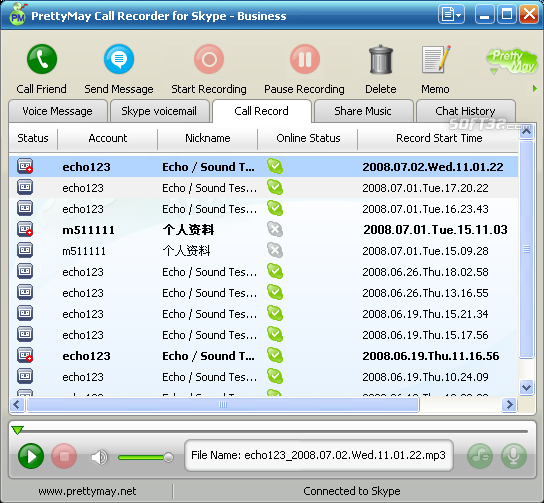This screenshot has height=503, width=544.
Task: Go to the Share Music tab
Action: click(363, 111)
